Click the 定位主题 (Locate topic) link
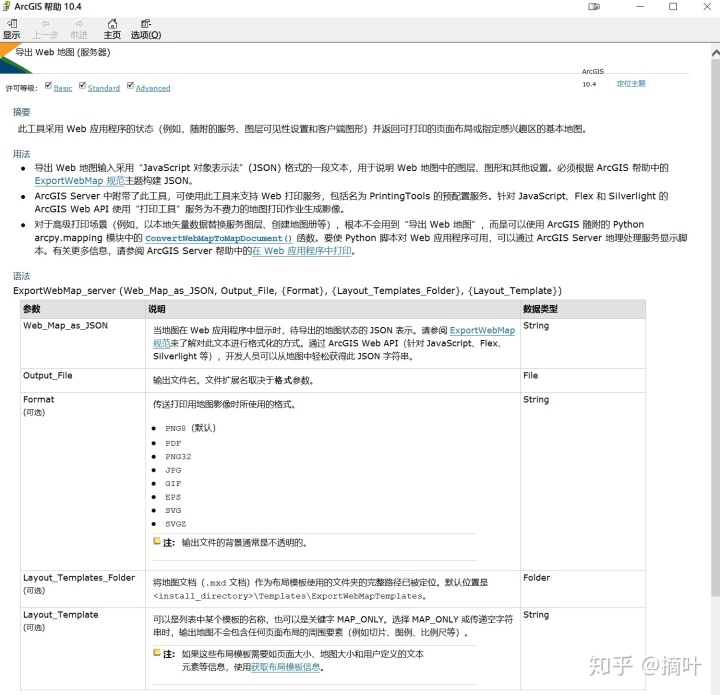 click(631, 84)
